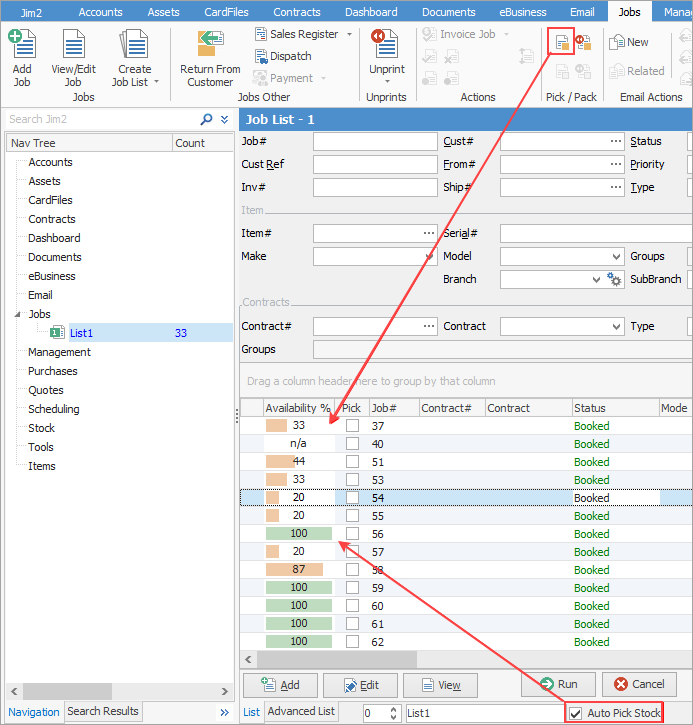Select List1 in the Nav Tree
The width and height of the screenshot is (693, 725).
81,333
